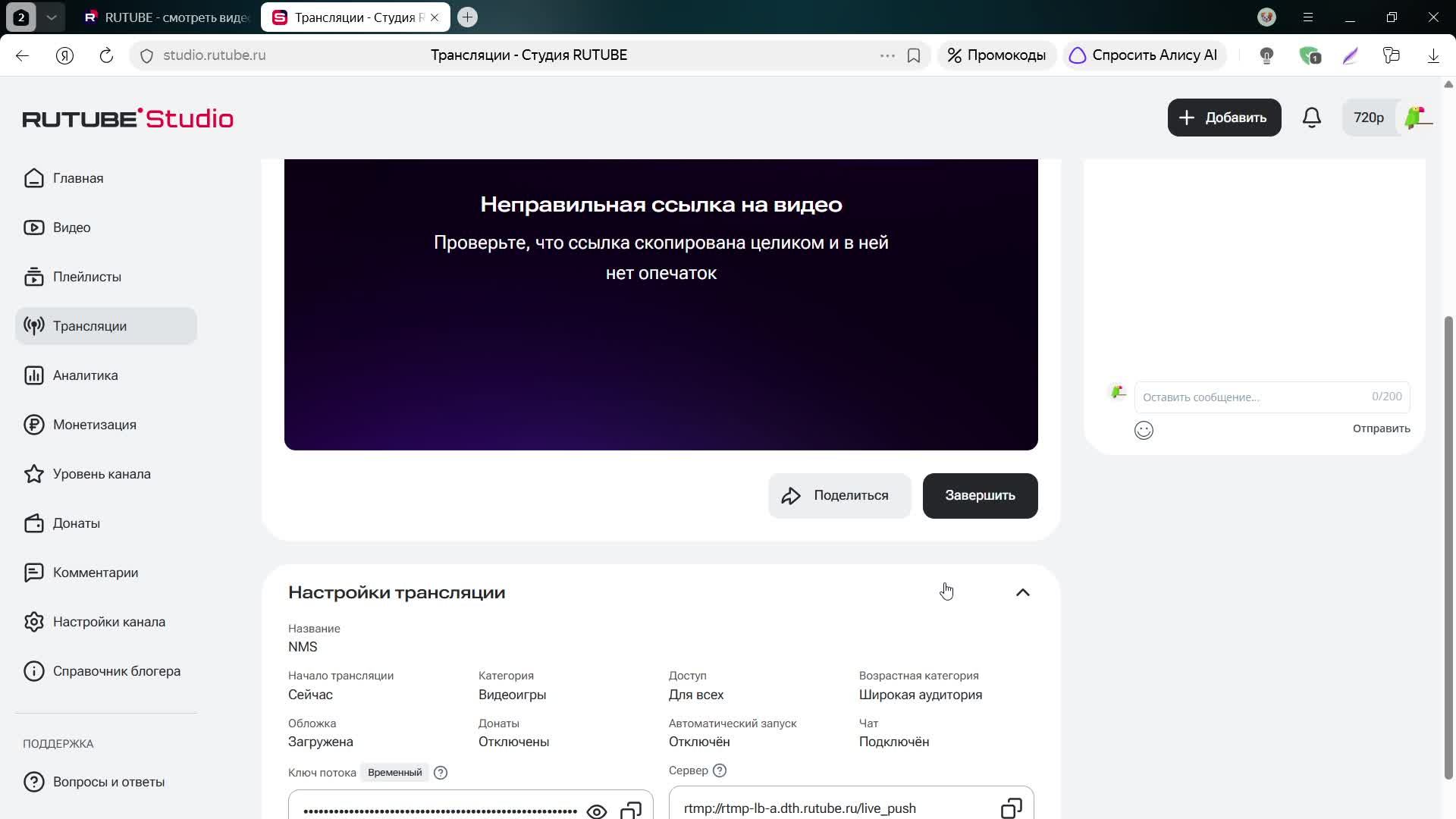Click the Промокоды button

click(x=996, y=55)
